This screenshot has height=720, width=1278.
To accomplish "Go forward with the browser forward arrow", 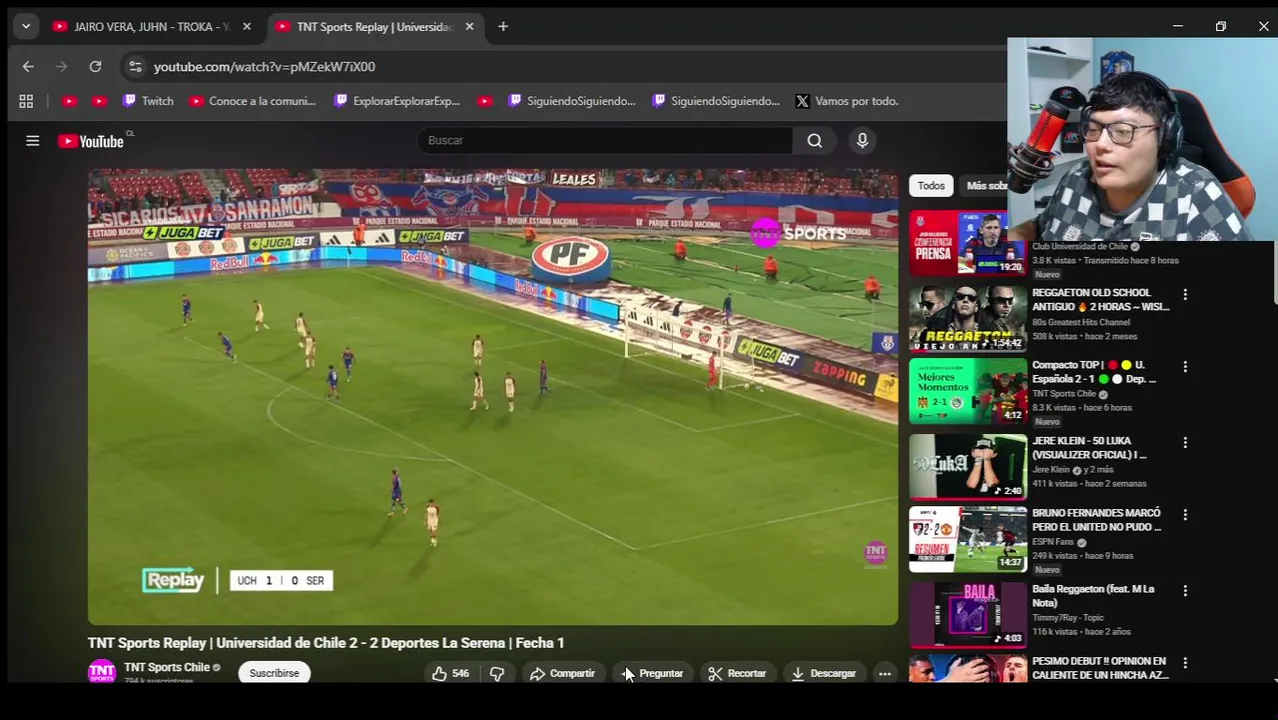I will pyautogui.click(x=61, y=66).
